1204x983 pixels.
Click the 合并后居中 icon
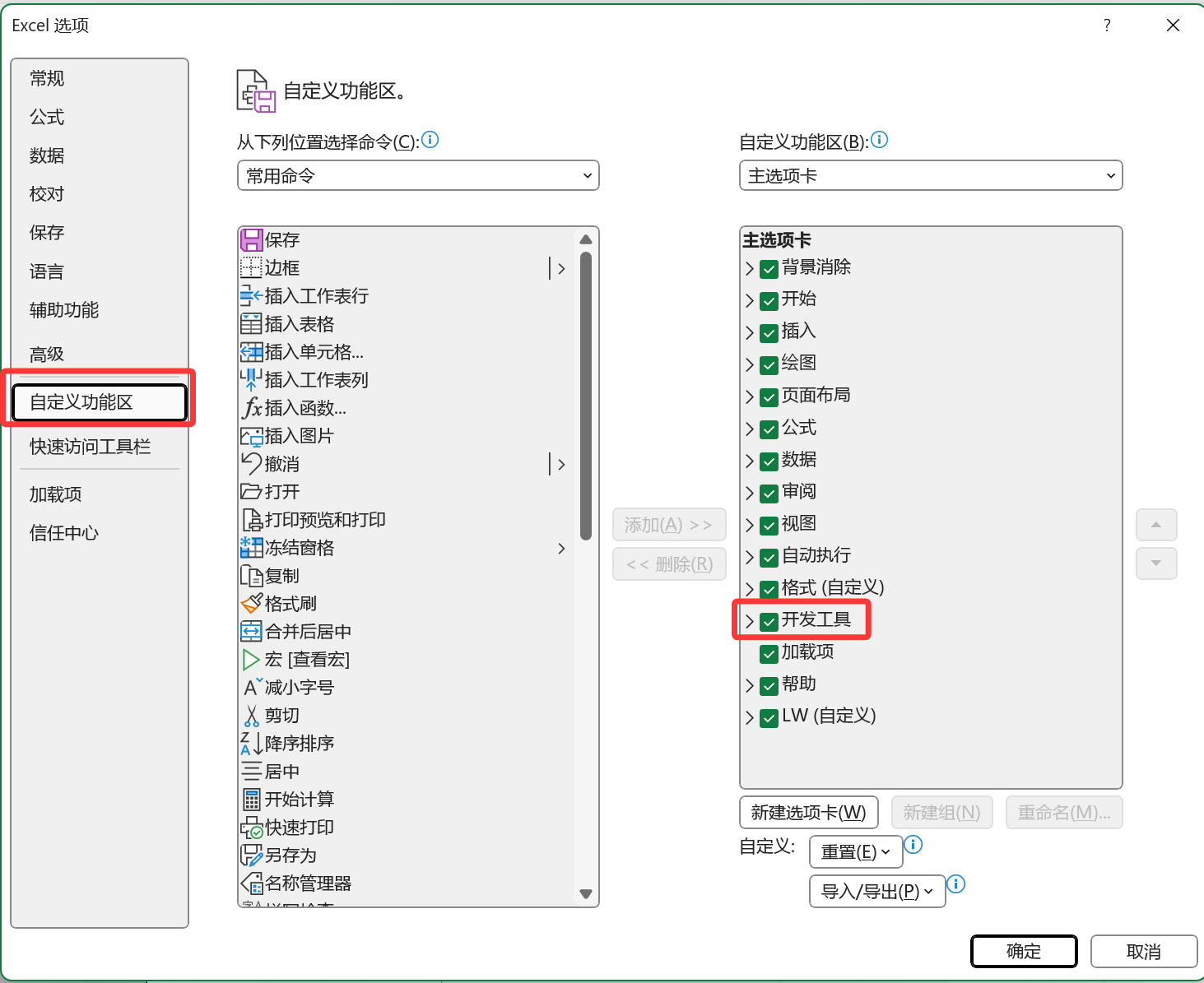(251, 632)
